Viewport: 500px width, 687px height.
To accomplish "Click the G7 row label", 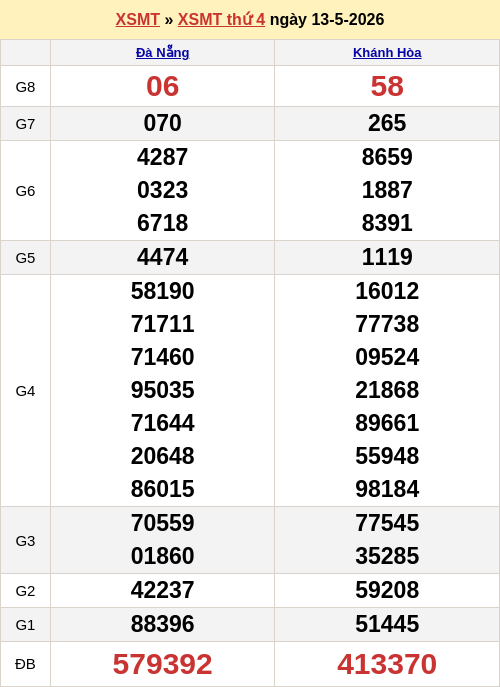I will tap(25, 124).
